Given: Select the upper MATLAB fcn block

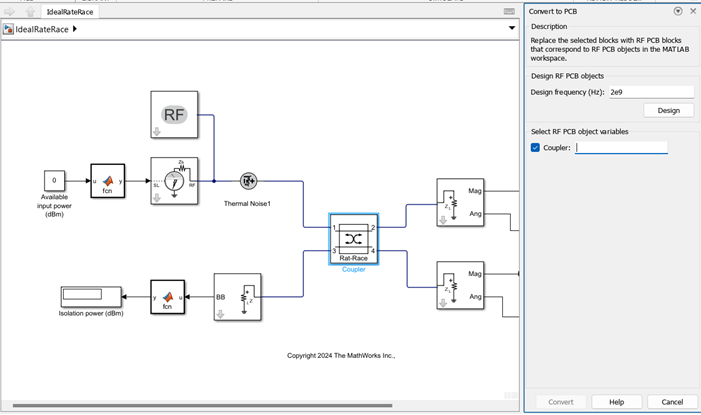Looking at the screenshot, I should pyautogui.click(x=107, y=181).
